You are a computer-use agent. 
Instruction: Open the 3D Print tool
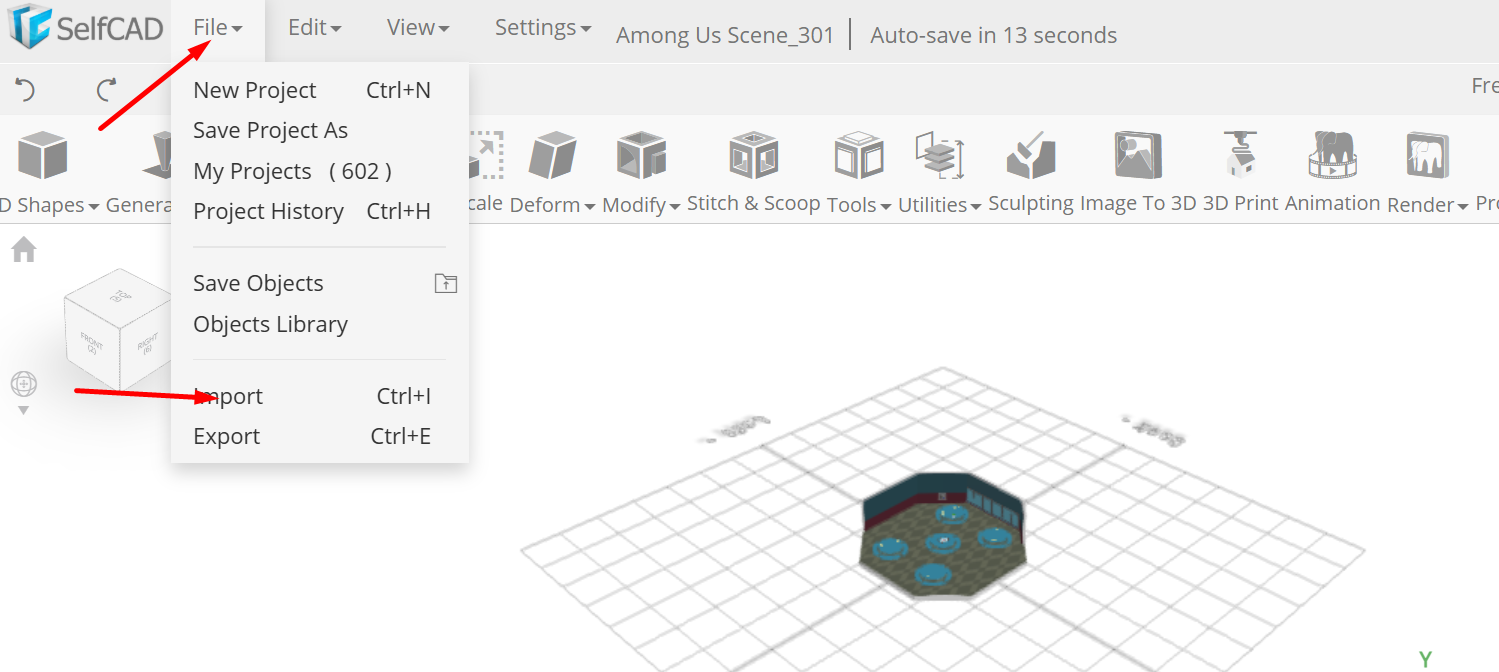[x=1240, y=172]
